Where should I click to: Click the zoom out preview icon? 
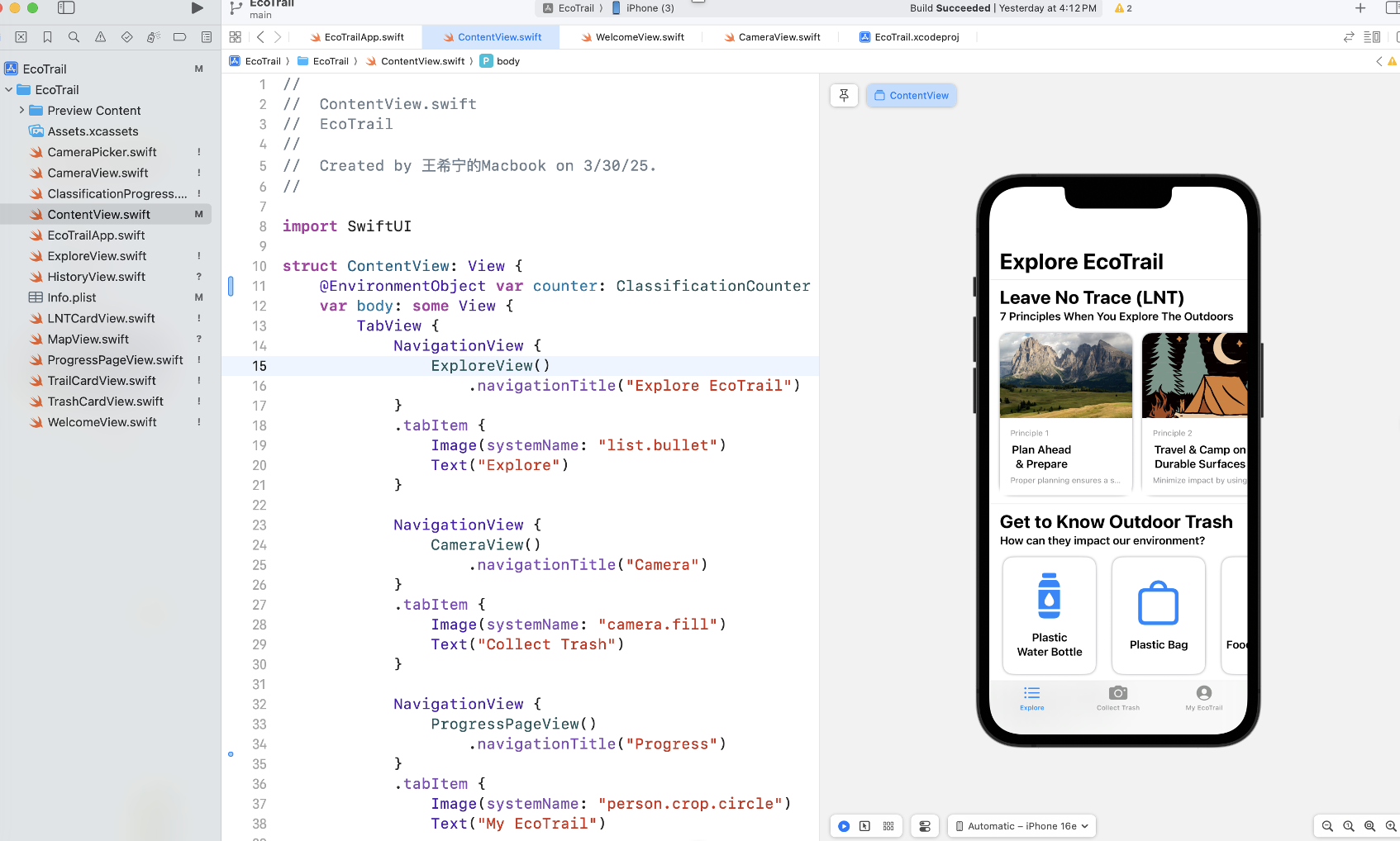click(1327, 826)
